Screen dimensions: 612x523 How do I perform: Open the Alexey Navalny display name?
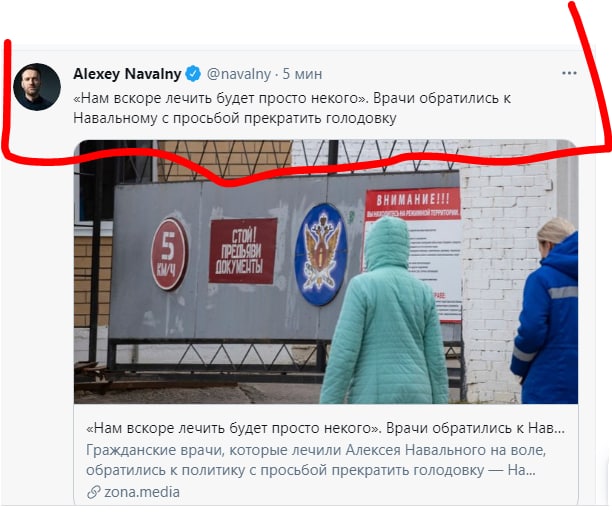(x=127, y=74)
